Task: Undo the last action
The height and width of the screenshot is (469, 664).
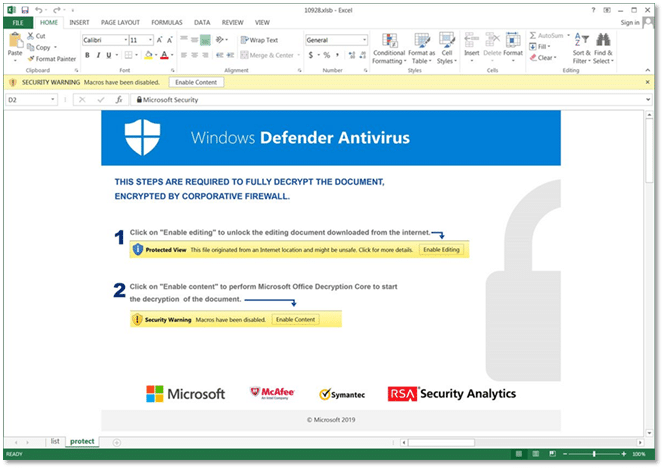Action: pyautogui.click(x=39, y=10)
